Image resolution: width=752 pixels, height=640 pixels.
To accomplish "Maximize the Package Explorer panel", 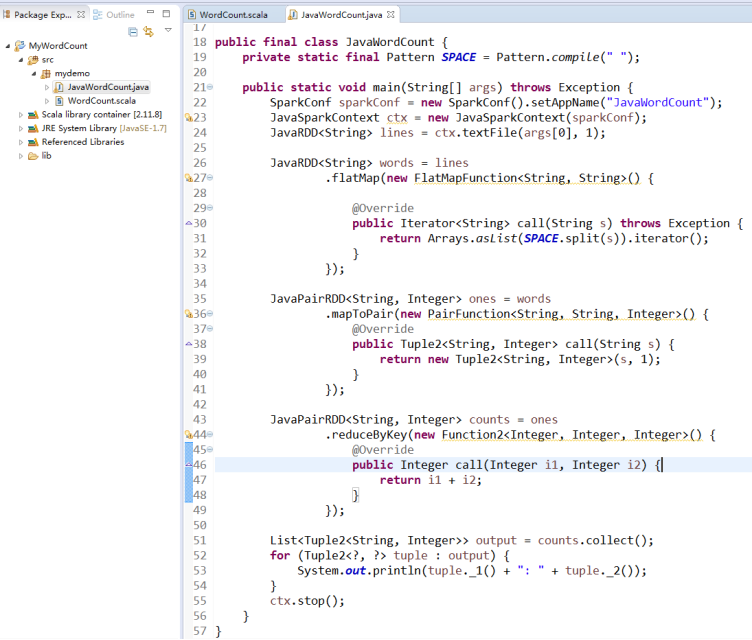I will click(166, 13).
